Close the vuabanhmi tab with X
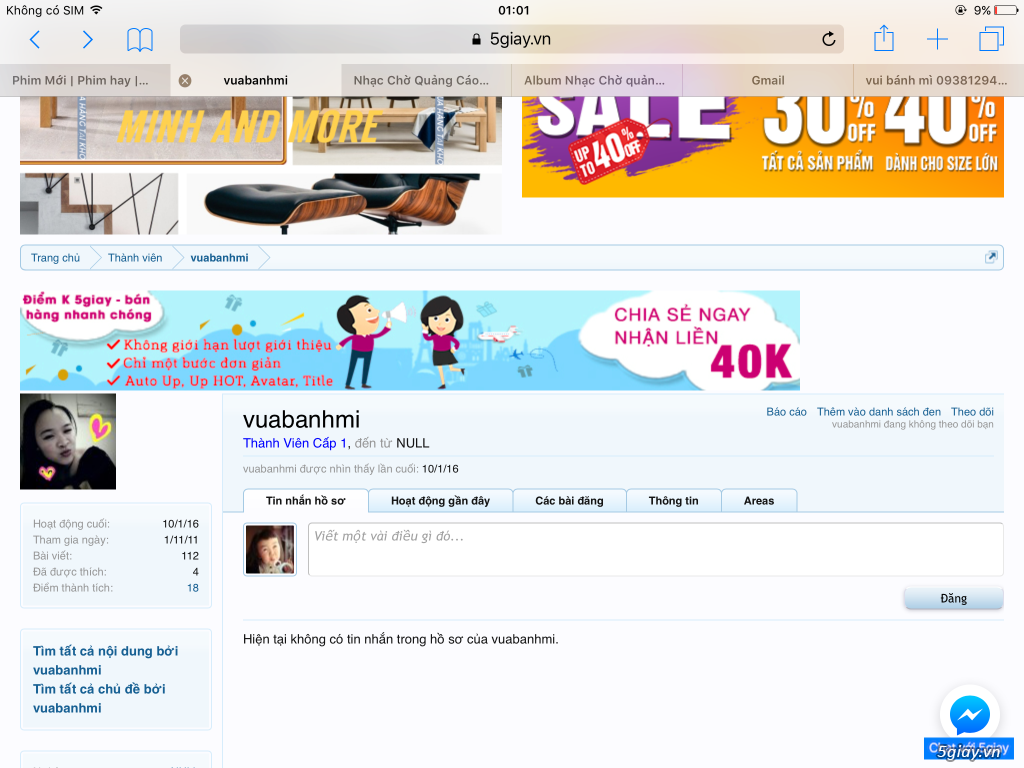This screenshot has height=768, width=1024. click(185, 80)
